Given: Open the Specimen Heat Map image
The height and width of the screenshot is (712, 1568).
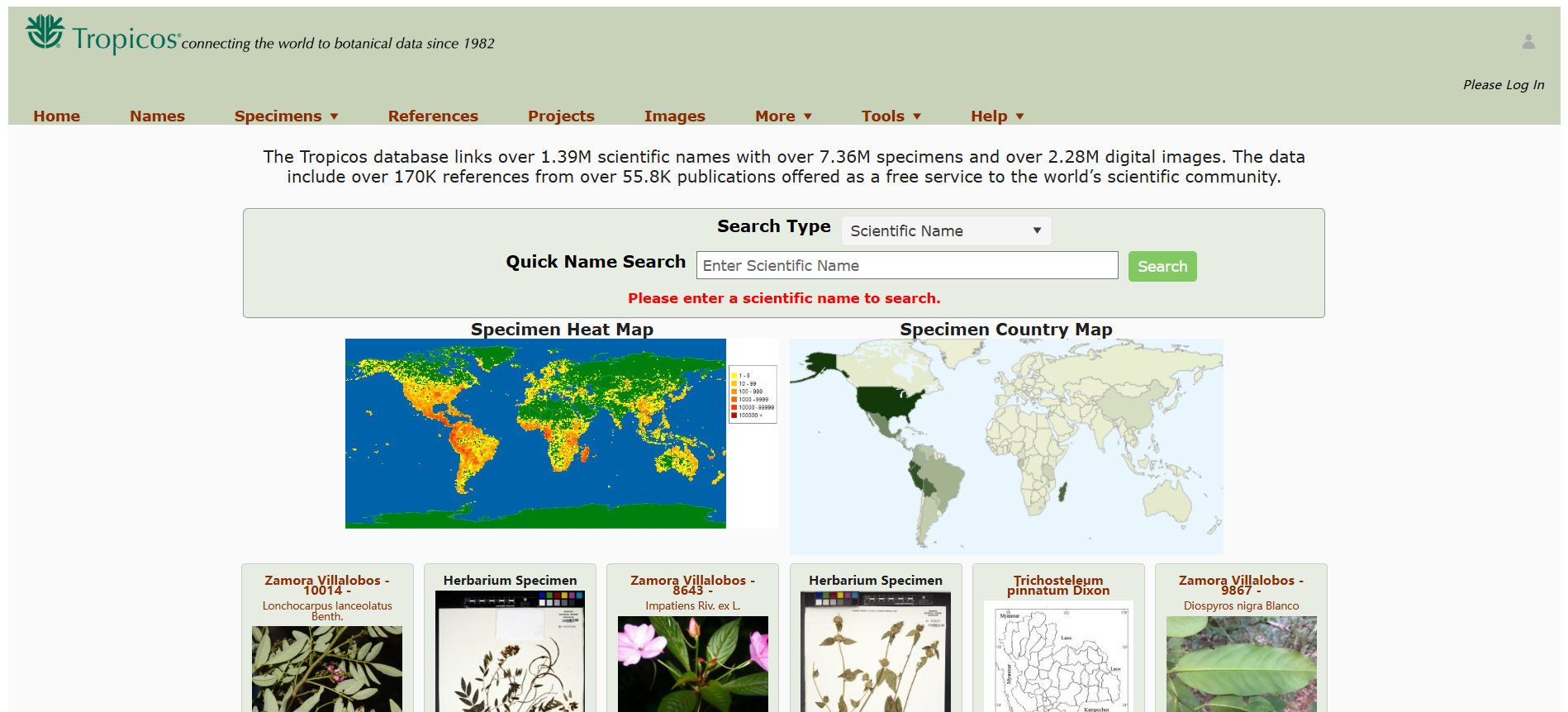Looking at the screenshot, I should tap(562, 434).
